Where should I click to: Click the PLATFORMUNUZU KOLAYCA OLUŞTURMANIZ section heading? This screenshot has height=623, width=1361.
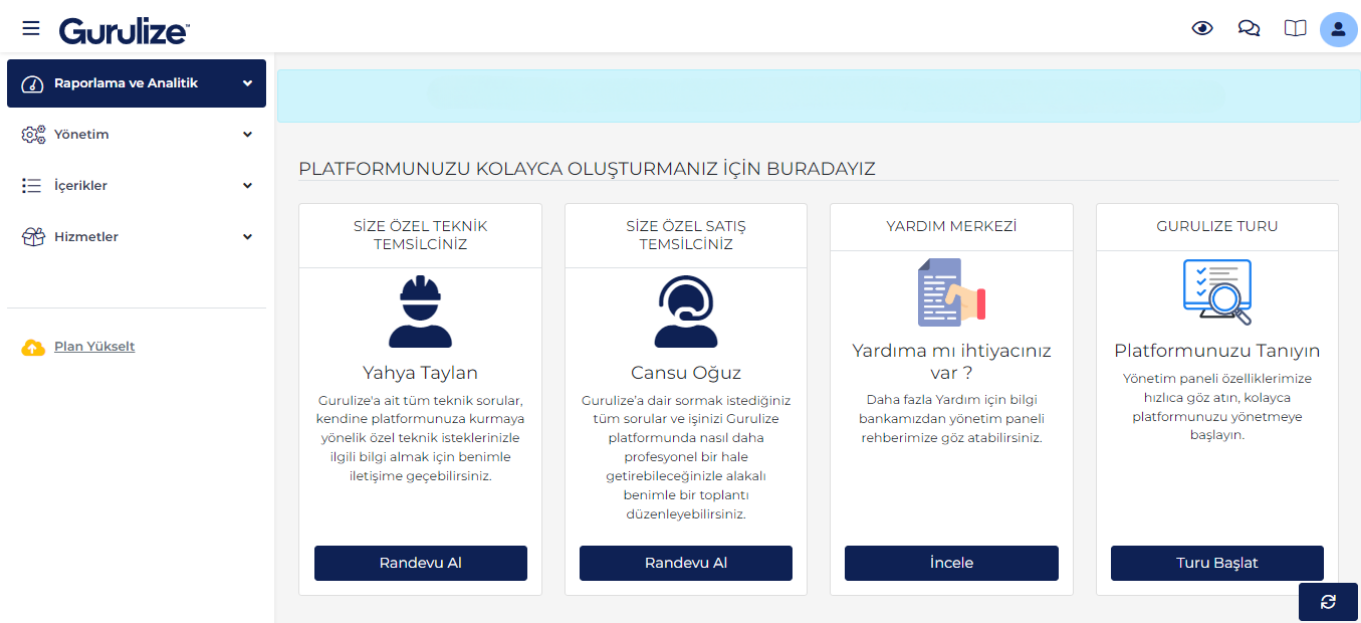[587, 169]
